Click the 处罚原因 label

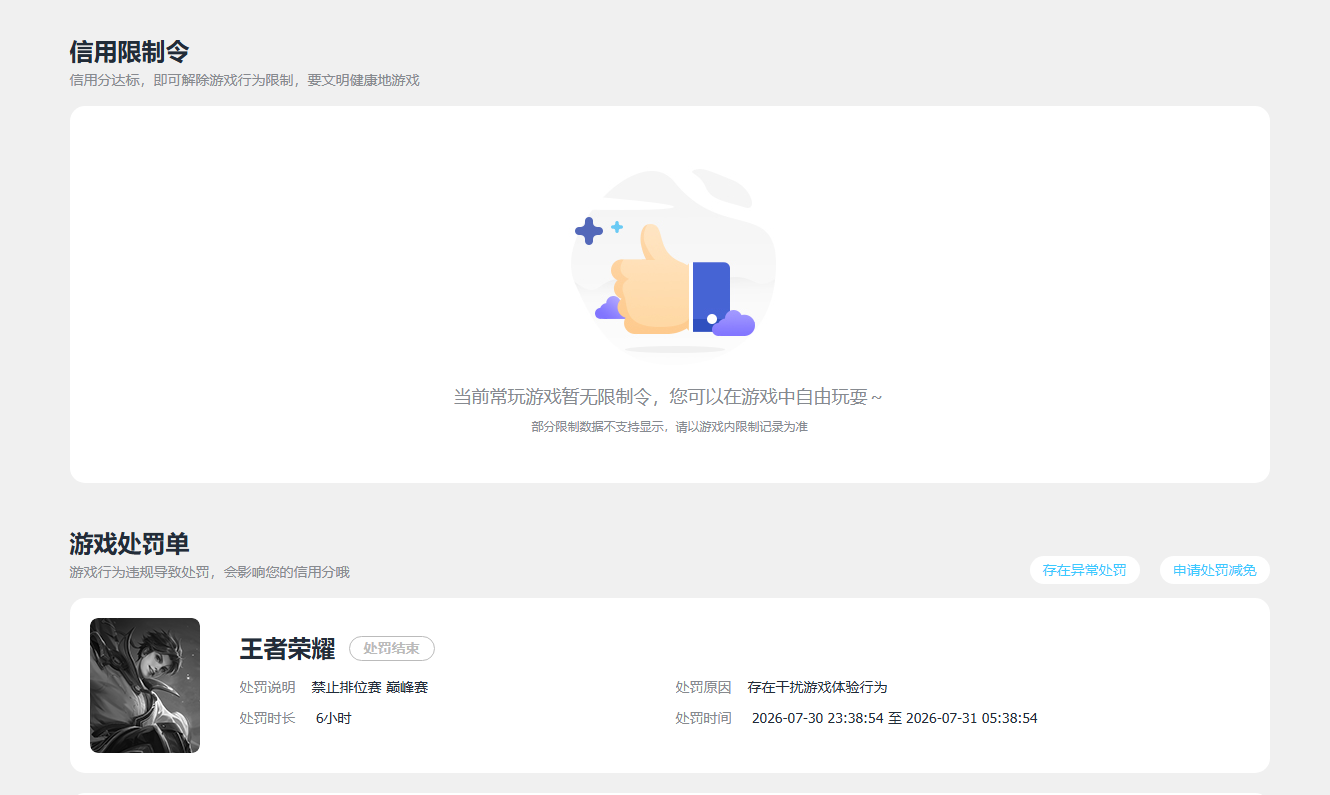point(703,687)
